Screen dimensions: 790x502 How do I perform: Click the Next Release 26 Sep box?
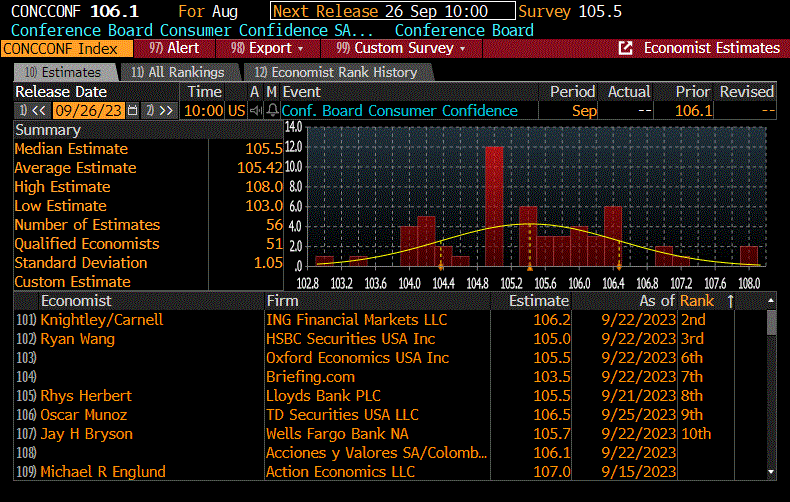[x=392, y=11]
